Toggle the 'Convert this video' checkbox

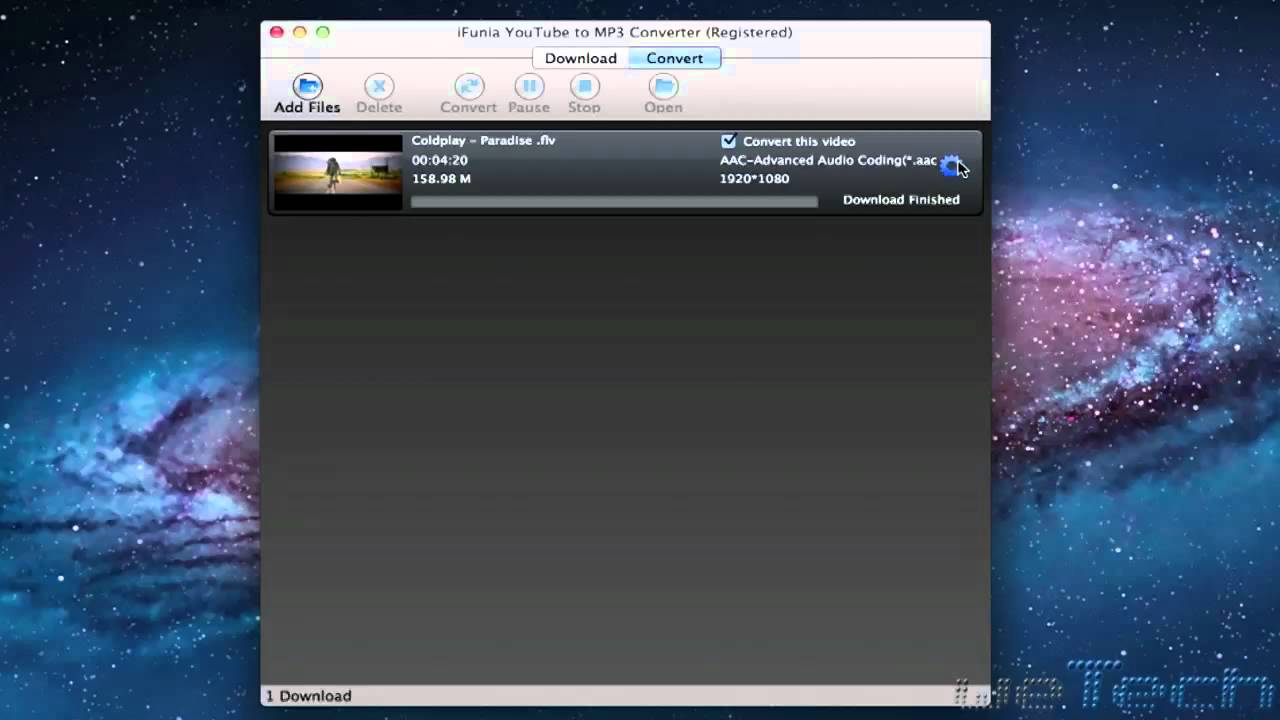(x=729, y=141)
